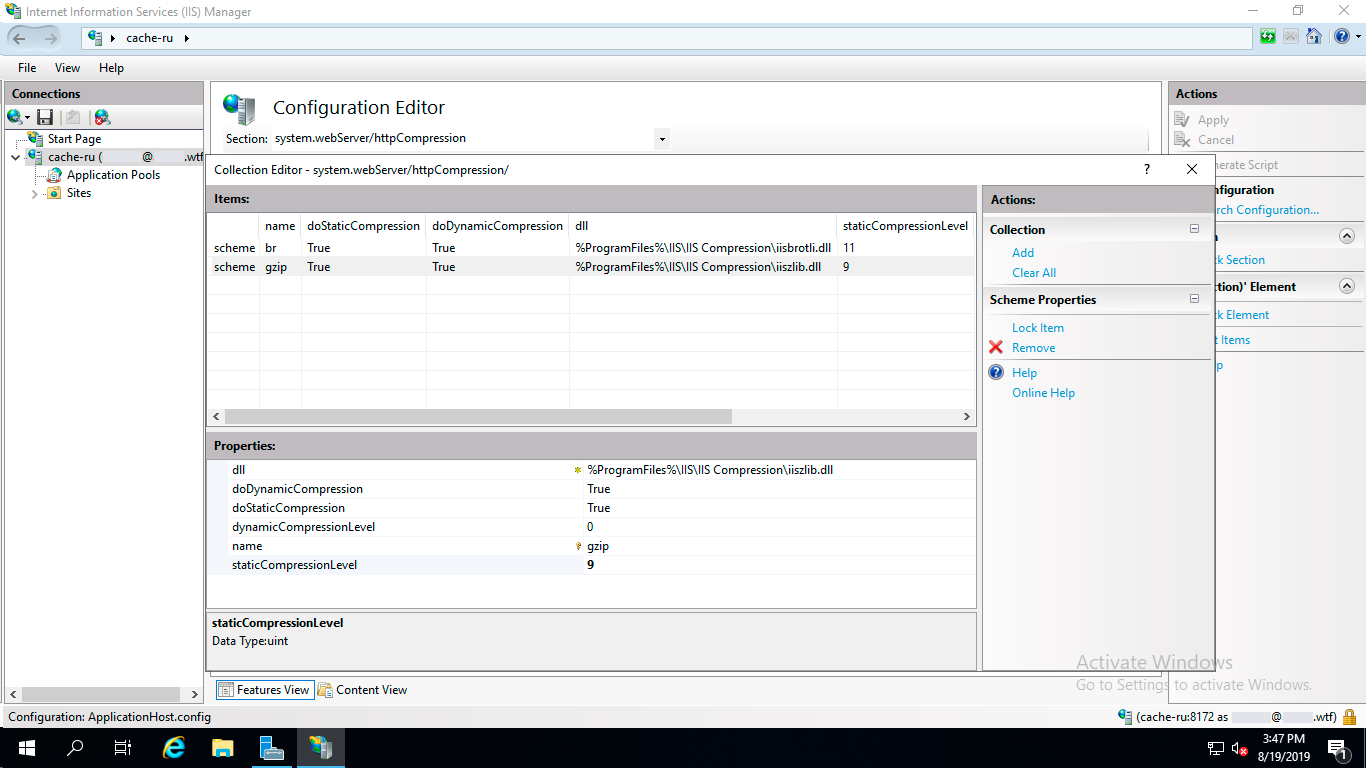
Task: Open File Explorer from taskbar
Action: pos(222,748)
